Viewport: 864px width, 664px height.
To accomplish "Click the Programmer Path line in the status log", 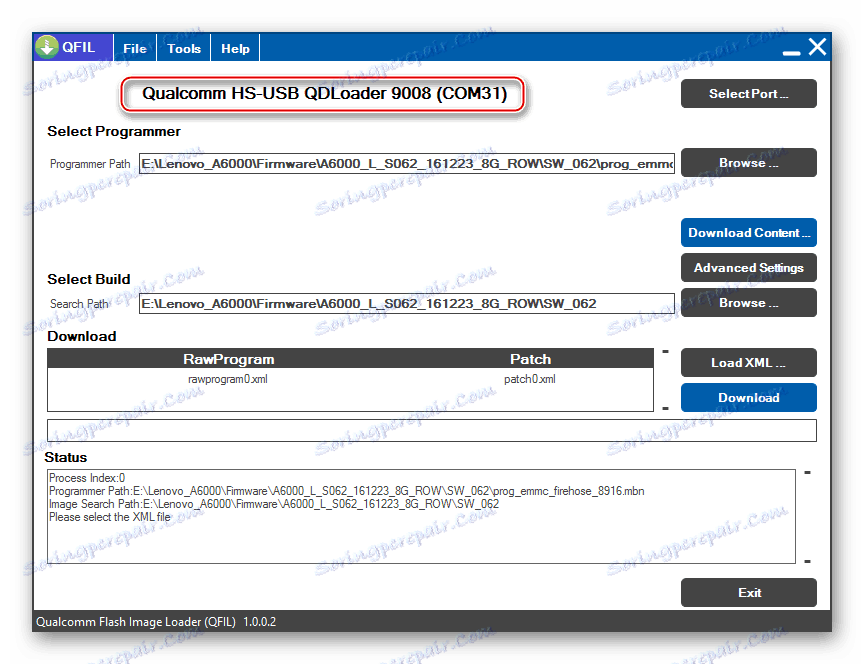I will pos(347,491).
